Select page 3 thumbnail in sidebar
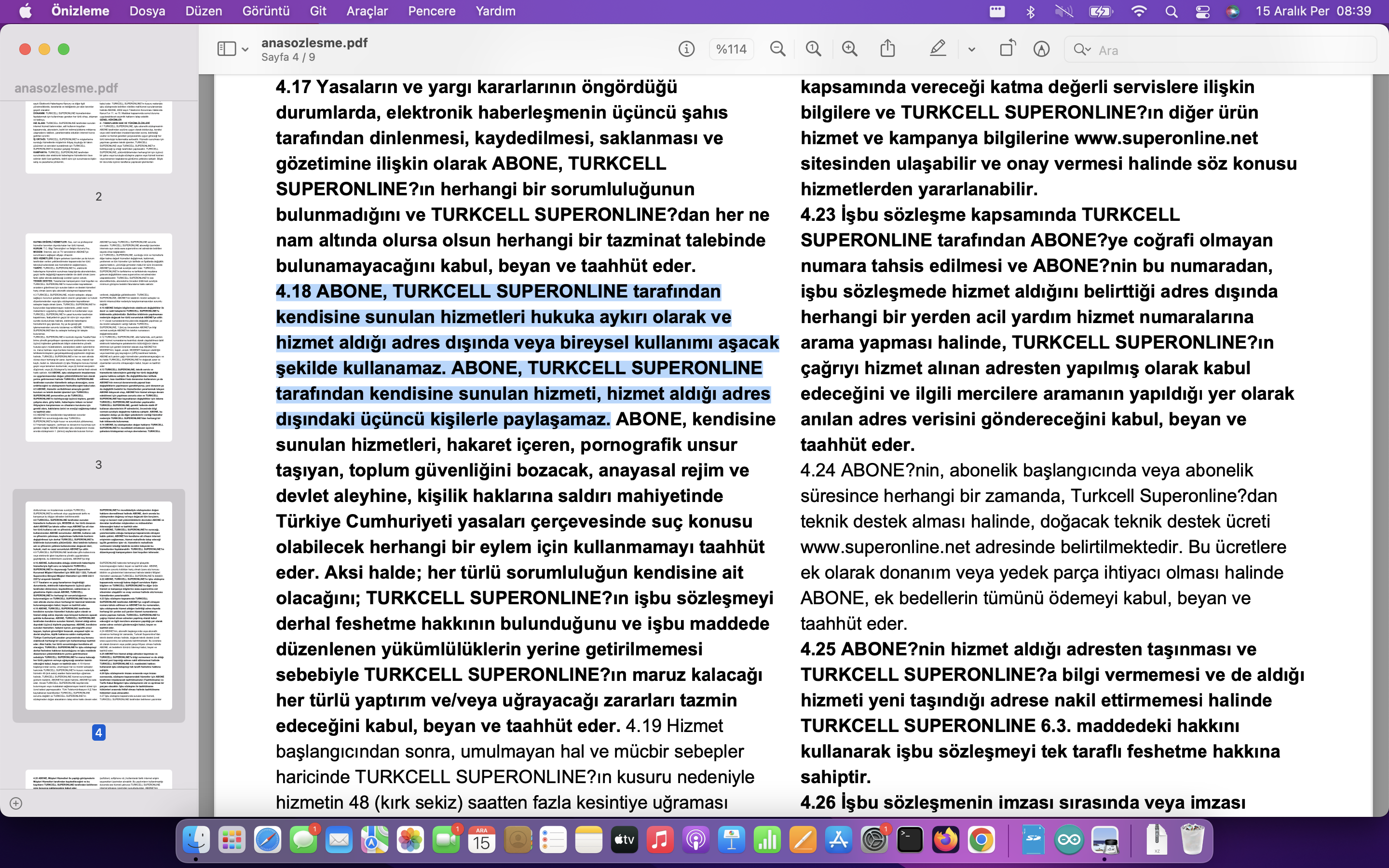1389x868 pixels. pos(99,338)
